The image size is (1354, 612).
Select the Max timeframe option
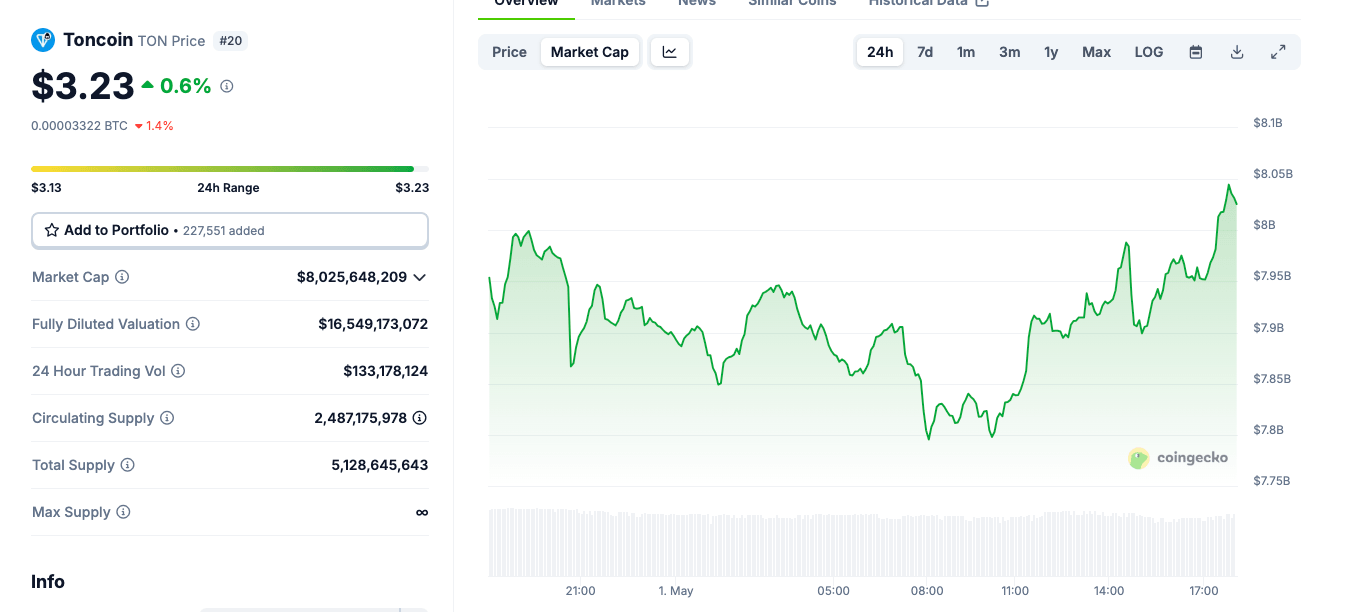[1096, 51]
